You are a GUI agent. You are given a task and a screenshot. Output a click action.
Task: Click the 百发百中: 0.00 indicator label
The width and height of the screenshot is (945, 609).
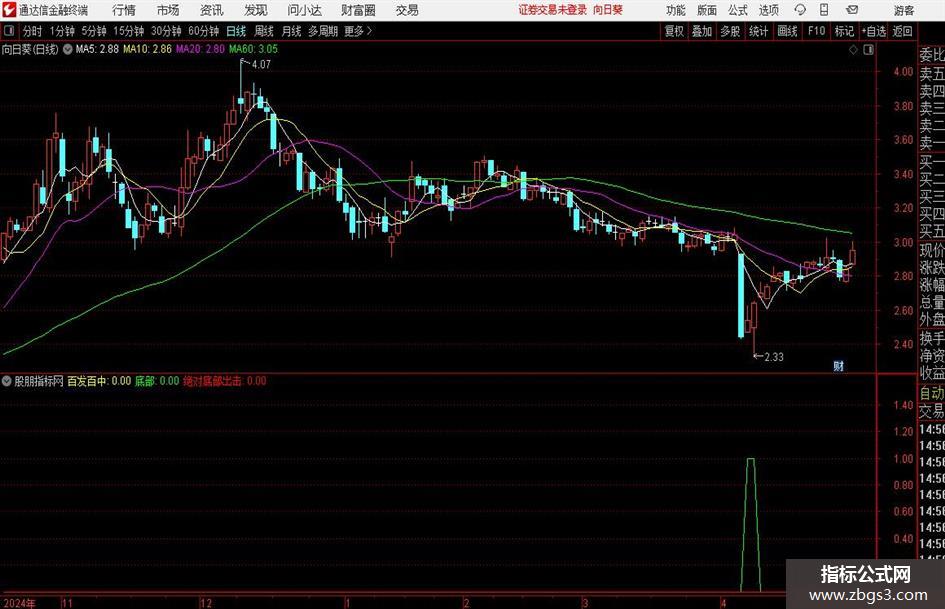[99, 381]
